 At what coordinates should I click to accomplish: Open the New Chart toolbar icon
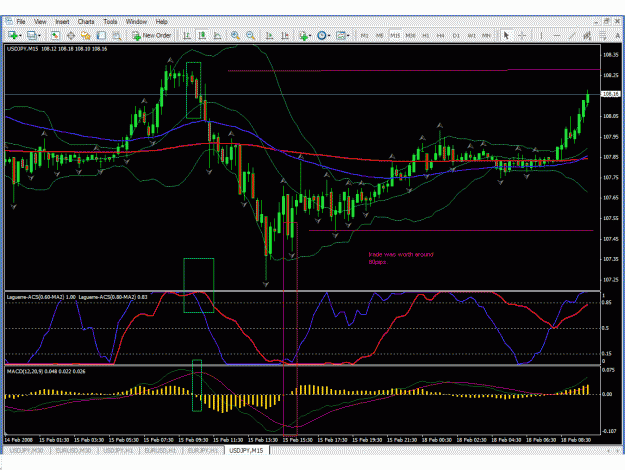tap(12, 35)
